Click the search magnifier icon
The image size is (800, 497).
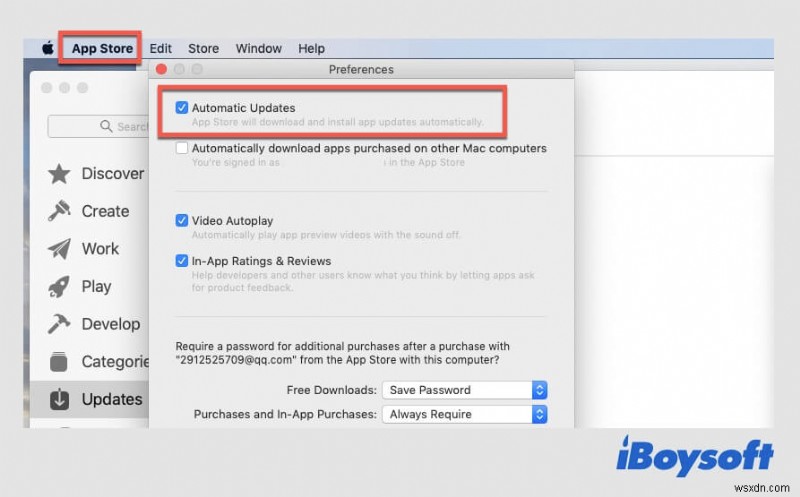coord(106,126)
